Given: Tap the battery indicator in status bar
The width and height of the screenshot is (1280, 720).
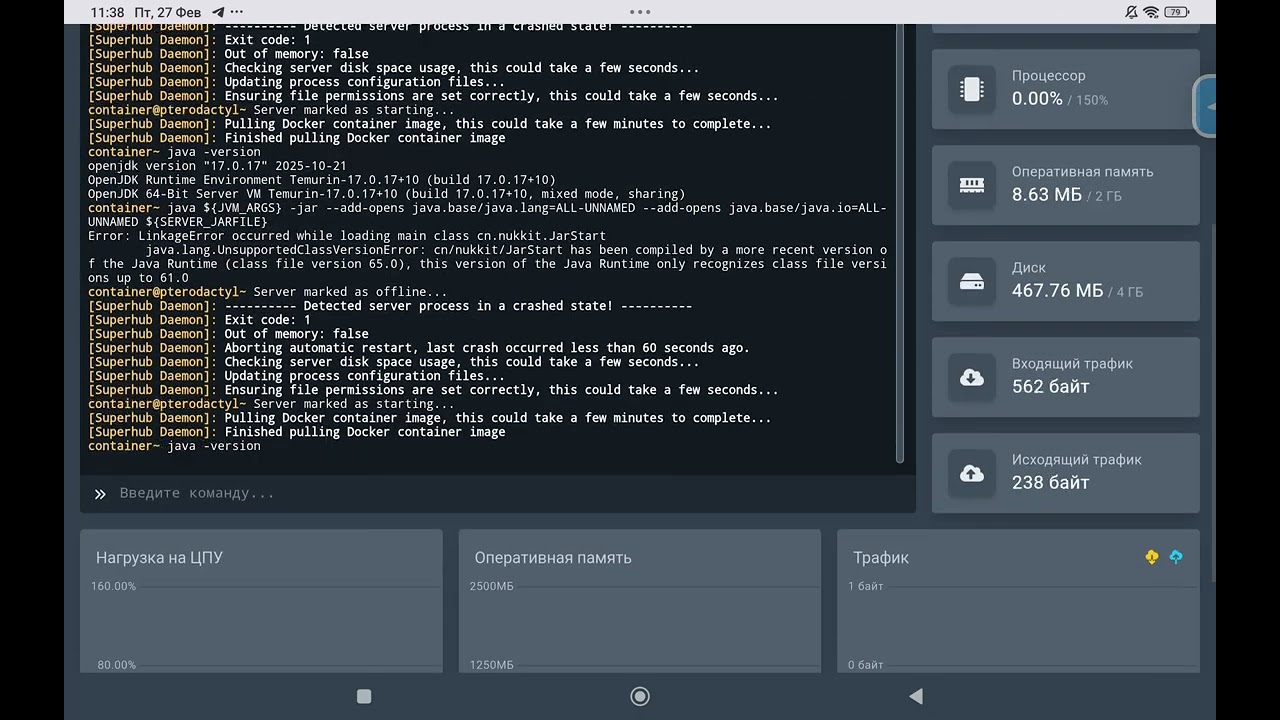Looking at the screenshot, I should tap(1176, 12).
